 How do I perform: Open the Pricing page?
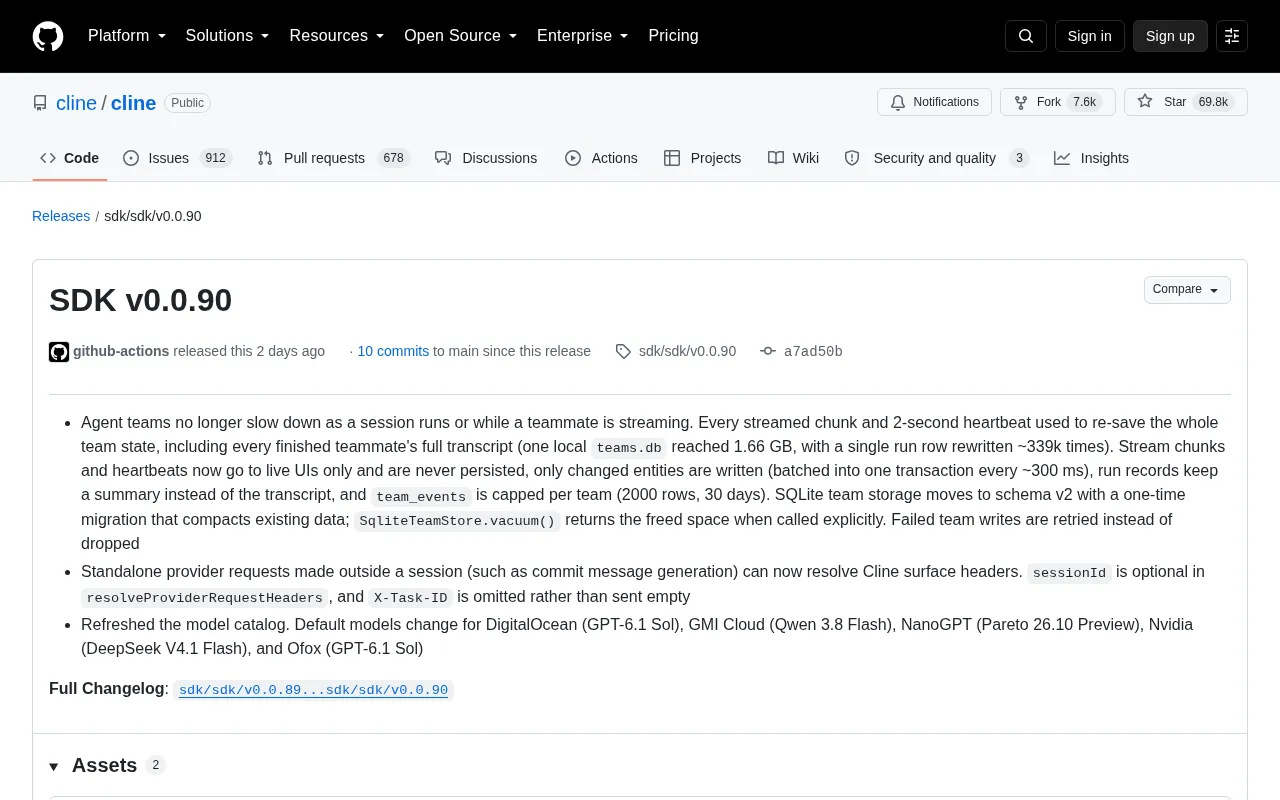(673, 36)
